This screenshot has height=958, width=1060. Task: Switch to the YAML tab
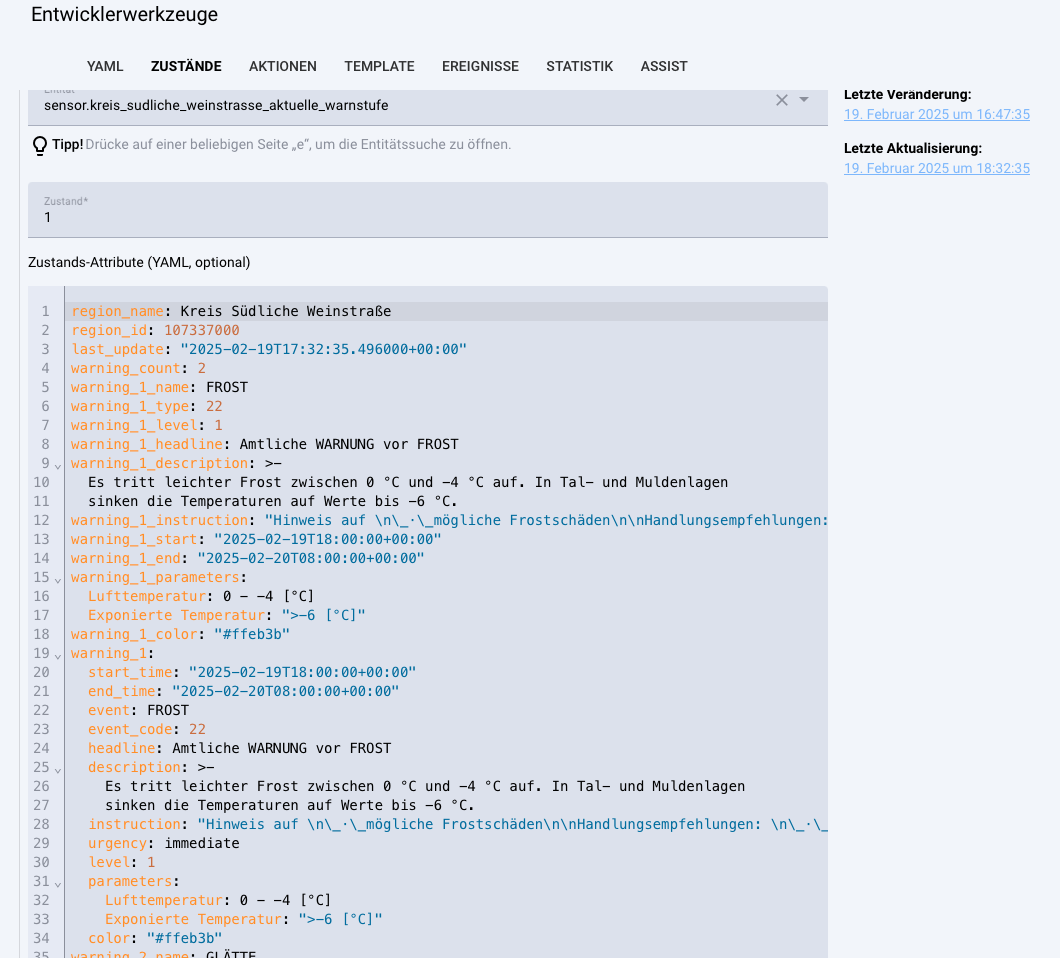[105, 66]
